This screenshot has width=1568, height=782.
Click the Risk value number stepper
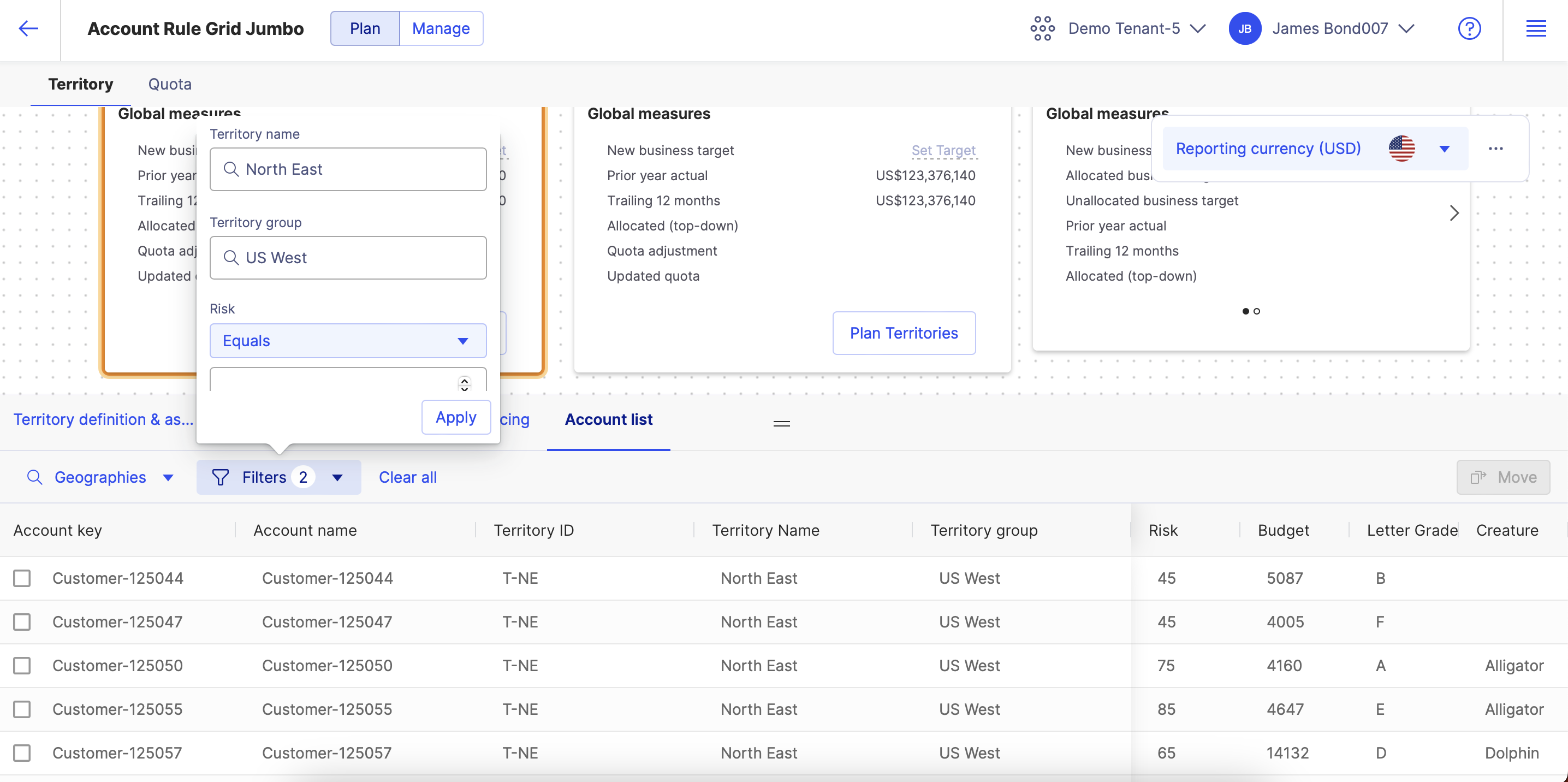click(x=465, y=383)
